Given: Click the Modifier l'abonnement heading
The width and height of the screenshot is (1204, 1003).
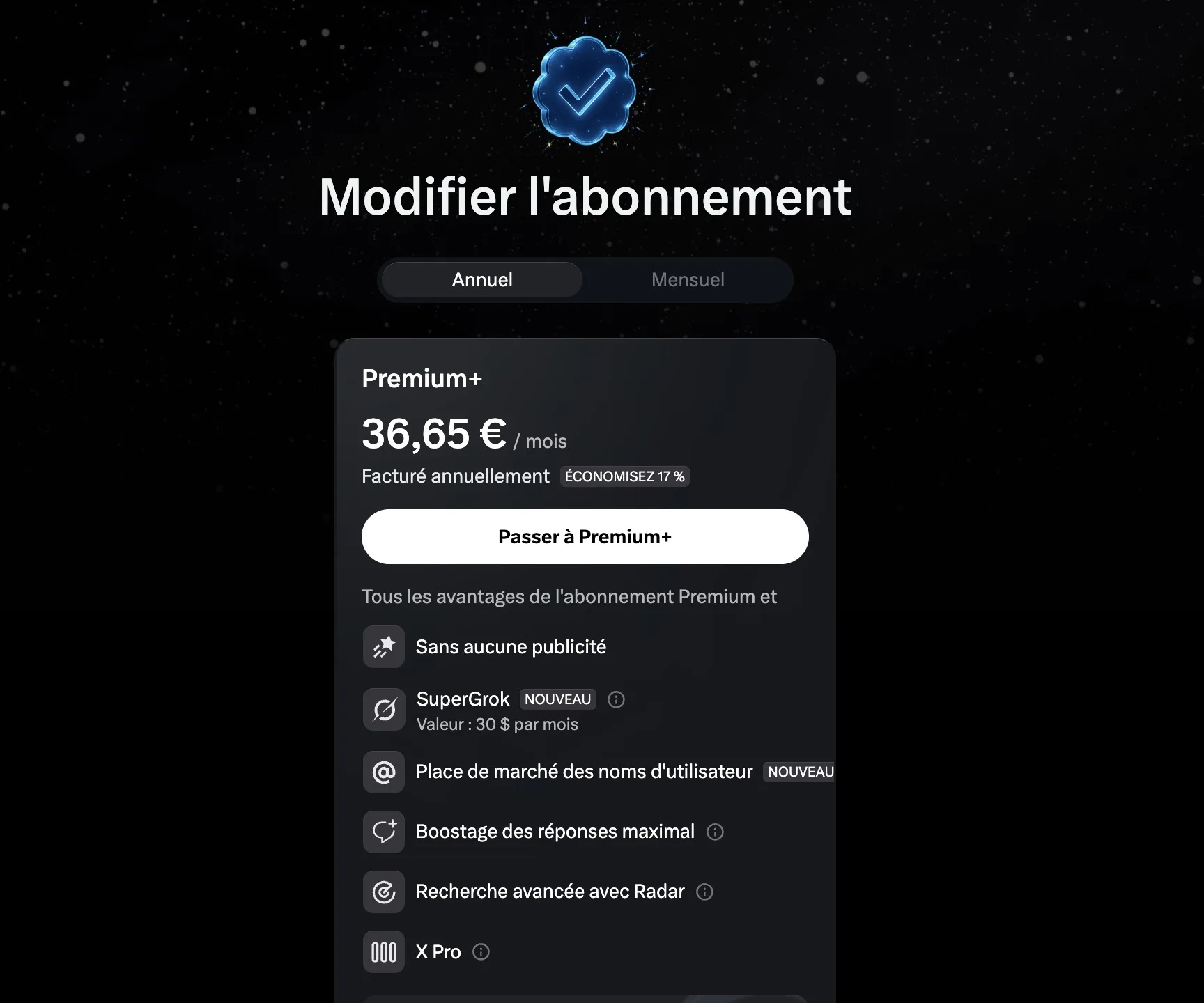Looking at the screenshot, I should click(585, 196).
